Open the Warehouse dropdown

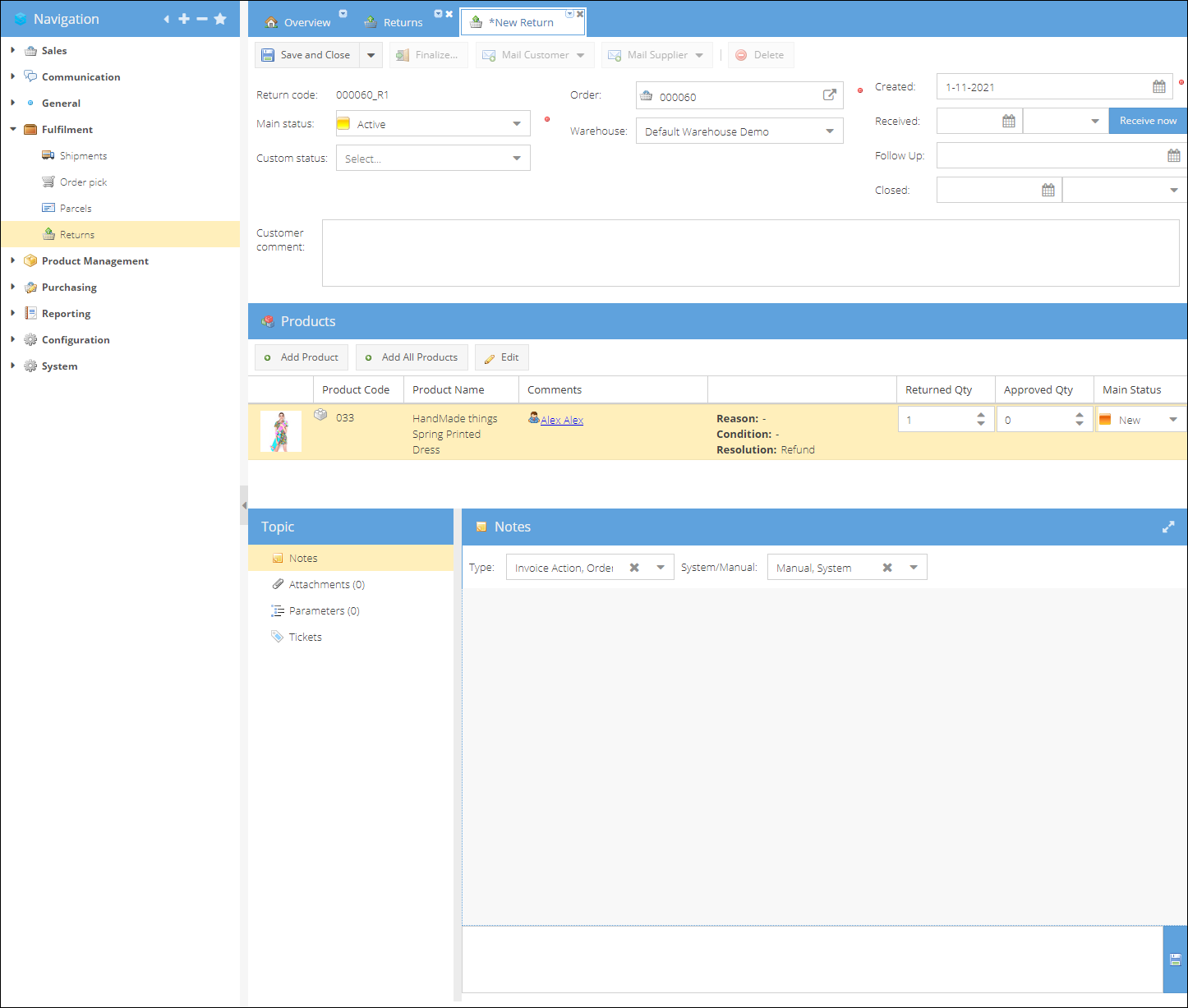[830, 131]
